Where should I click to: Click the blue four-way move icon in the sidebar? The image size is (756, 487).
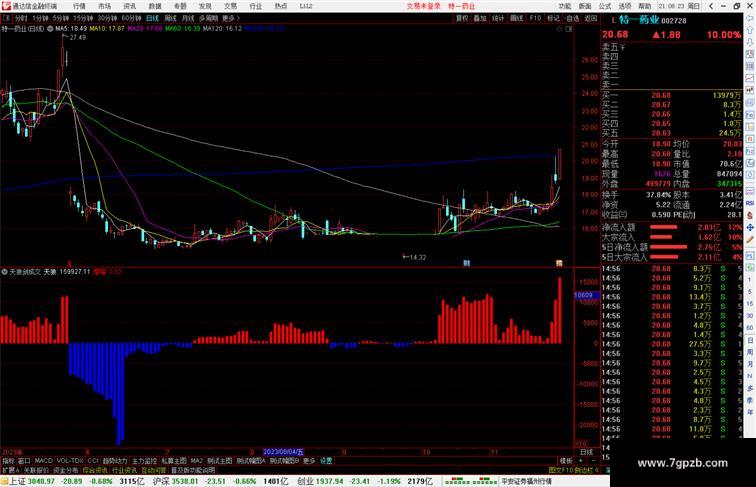(x=750, y=227)
